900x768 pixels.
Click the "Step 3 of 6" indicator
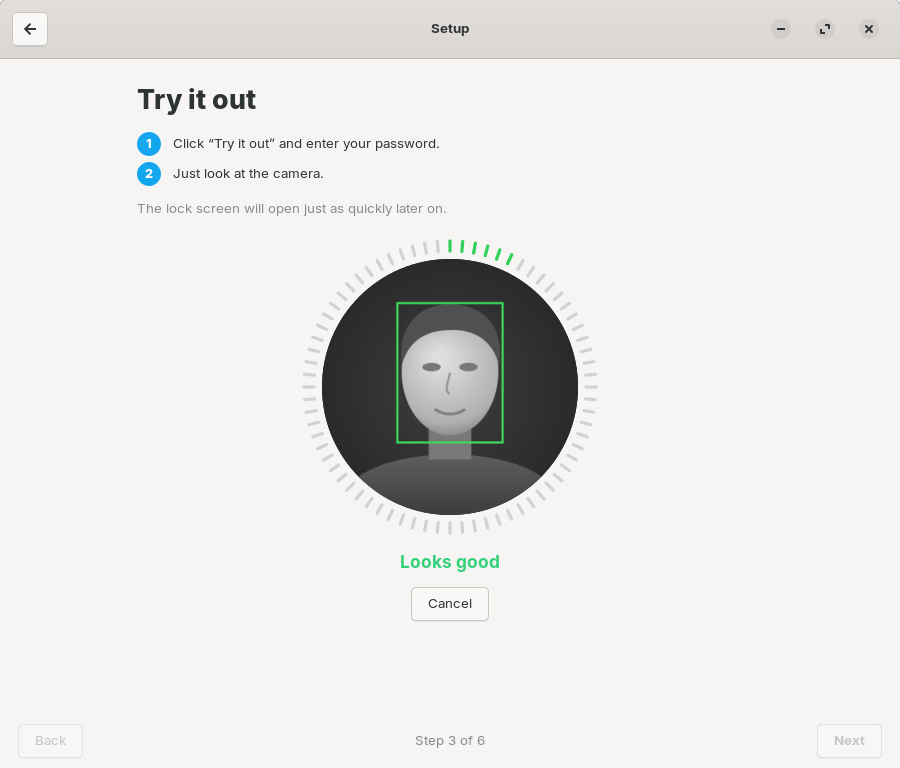(x=449, y=740)
